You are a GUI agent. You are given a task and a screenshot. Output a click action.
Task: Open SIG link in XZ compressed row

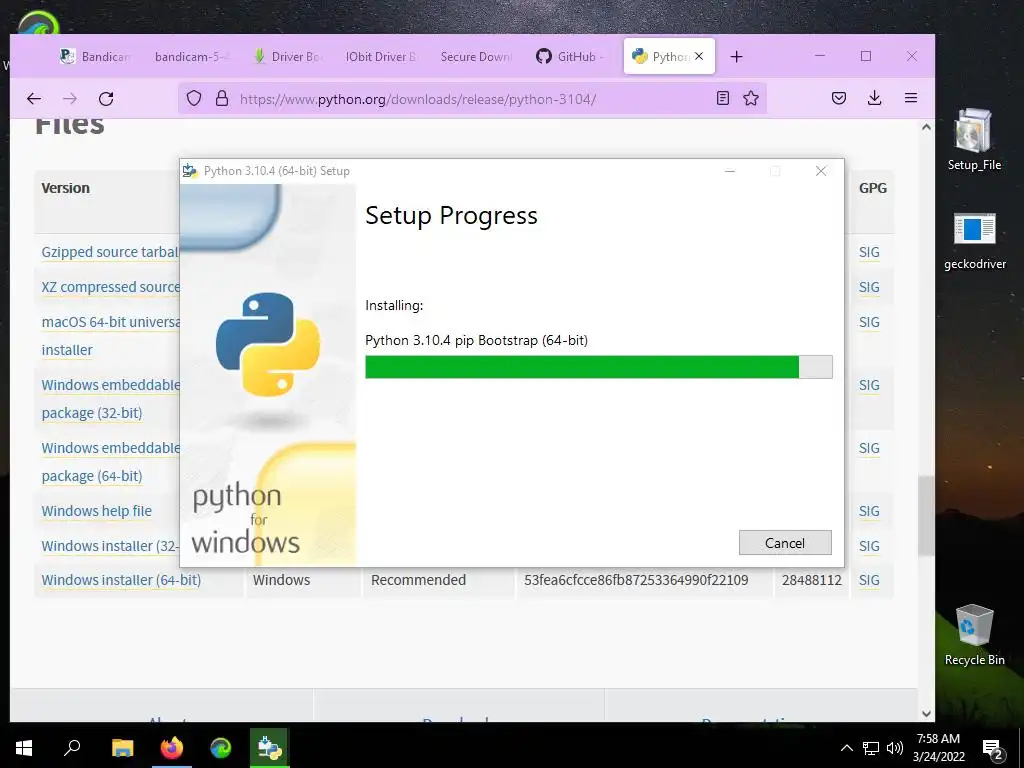tap(869, 287)
